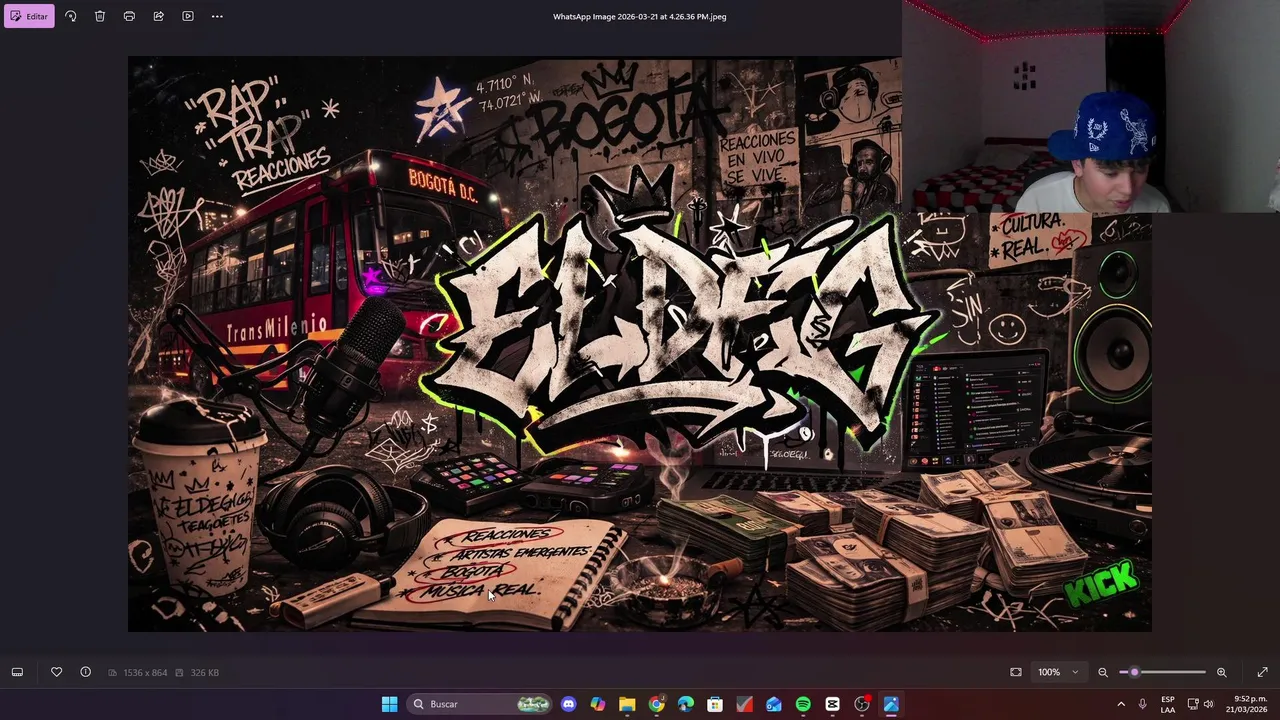Viewport: 1280px width, 720px height.
Task: Adjust the zoom slider handle
Action: pyautogui.click(x=1134, y=672)
